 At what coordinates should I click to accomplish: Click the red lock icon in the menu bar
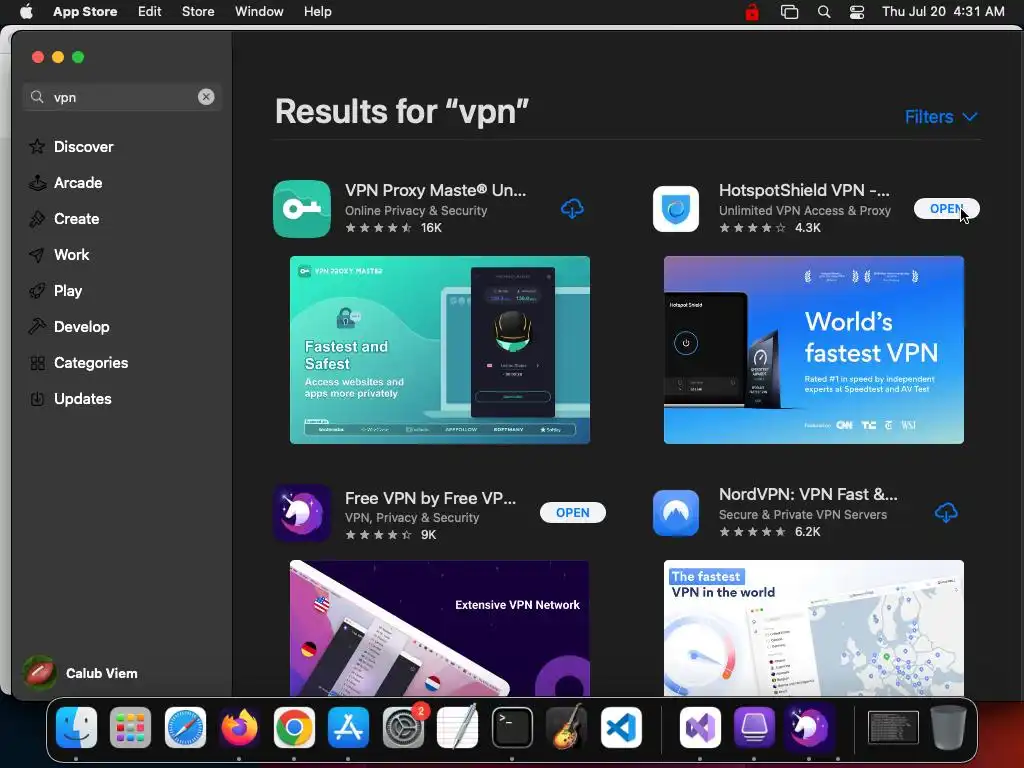click(x=752, y=12)
